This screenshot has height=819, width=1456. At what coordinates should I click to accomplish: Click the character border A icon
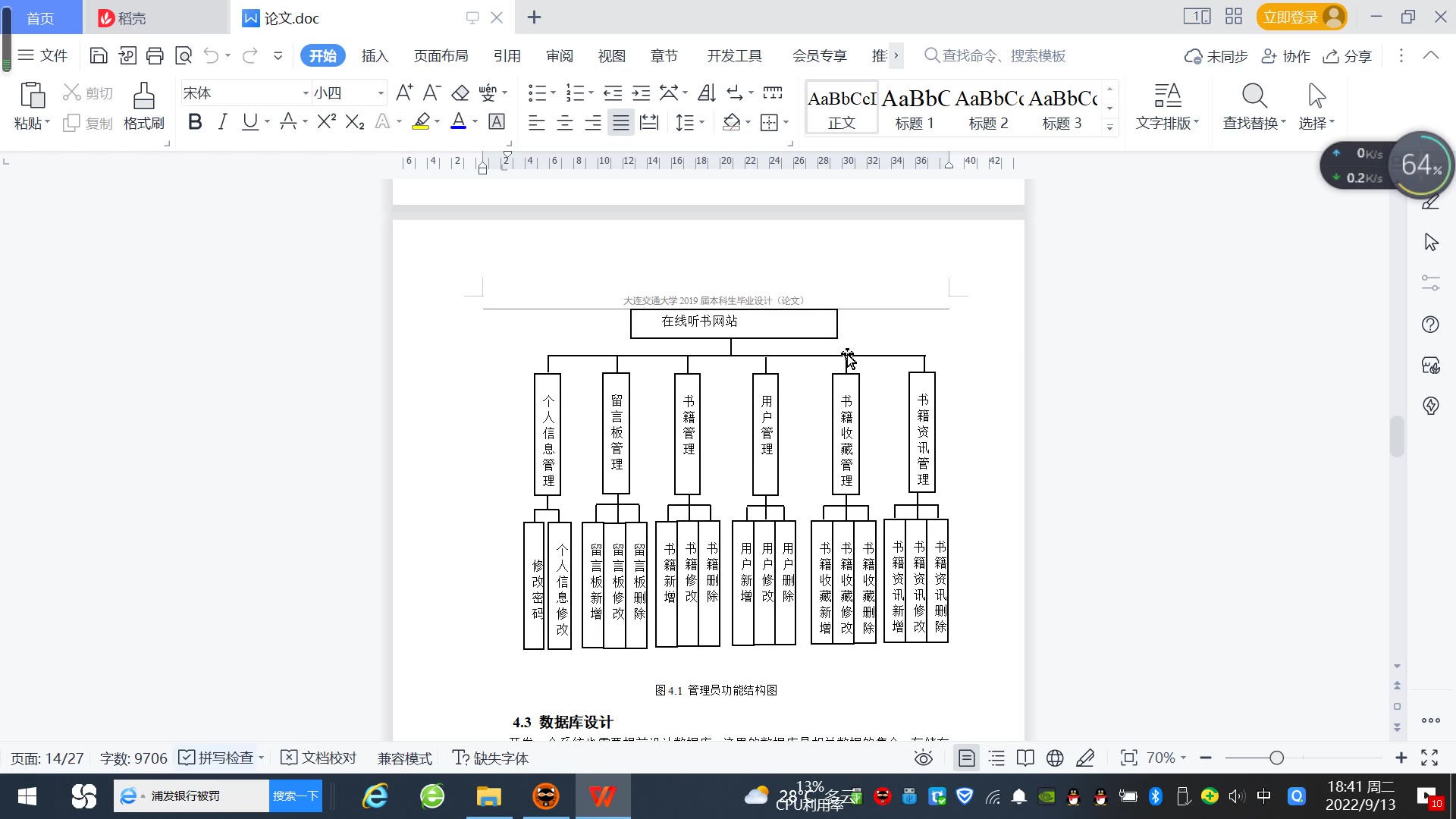point(497,121)
